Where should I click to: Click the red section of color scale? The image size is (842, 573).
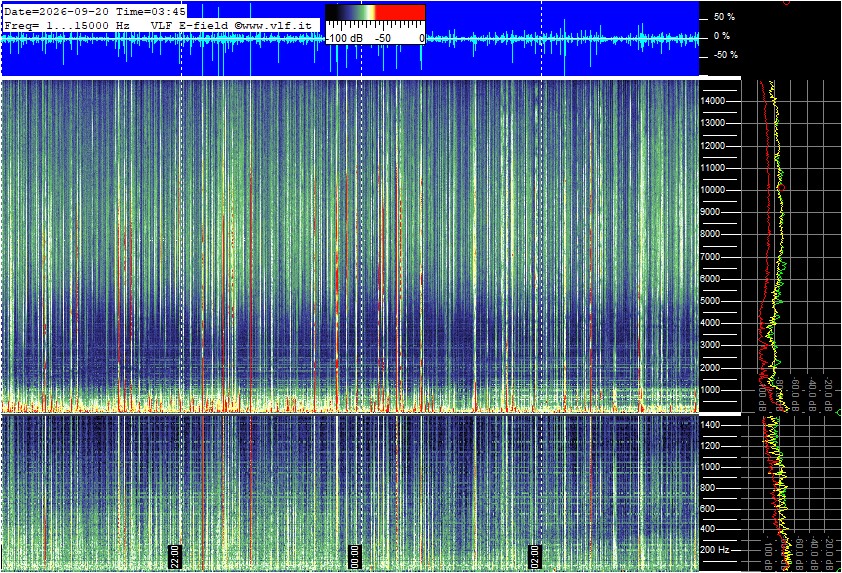click(400, 13)
